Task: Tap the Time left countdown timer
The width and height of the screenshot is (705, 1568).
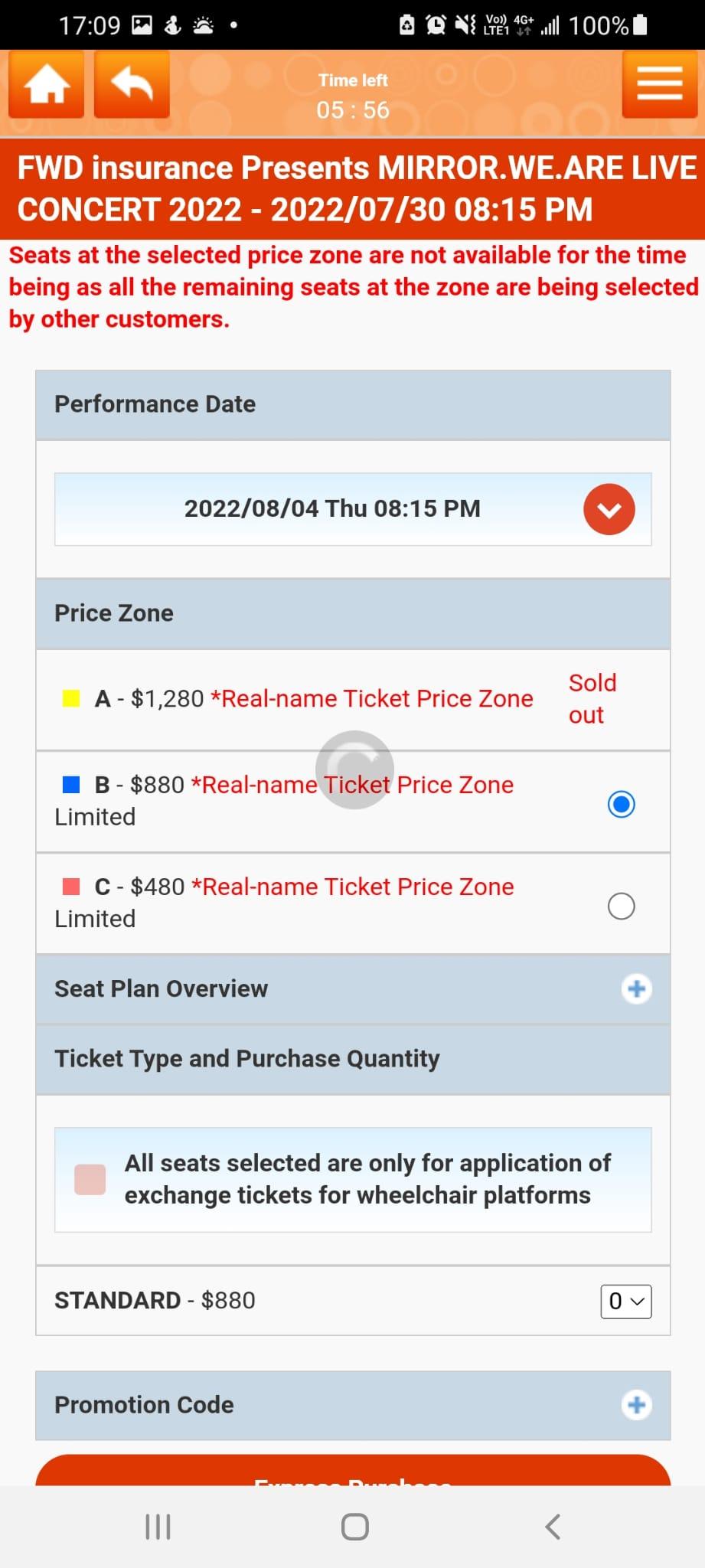Action: coord(353,98)
